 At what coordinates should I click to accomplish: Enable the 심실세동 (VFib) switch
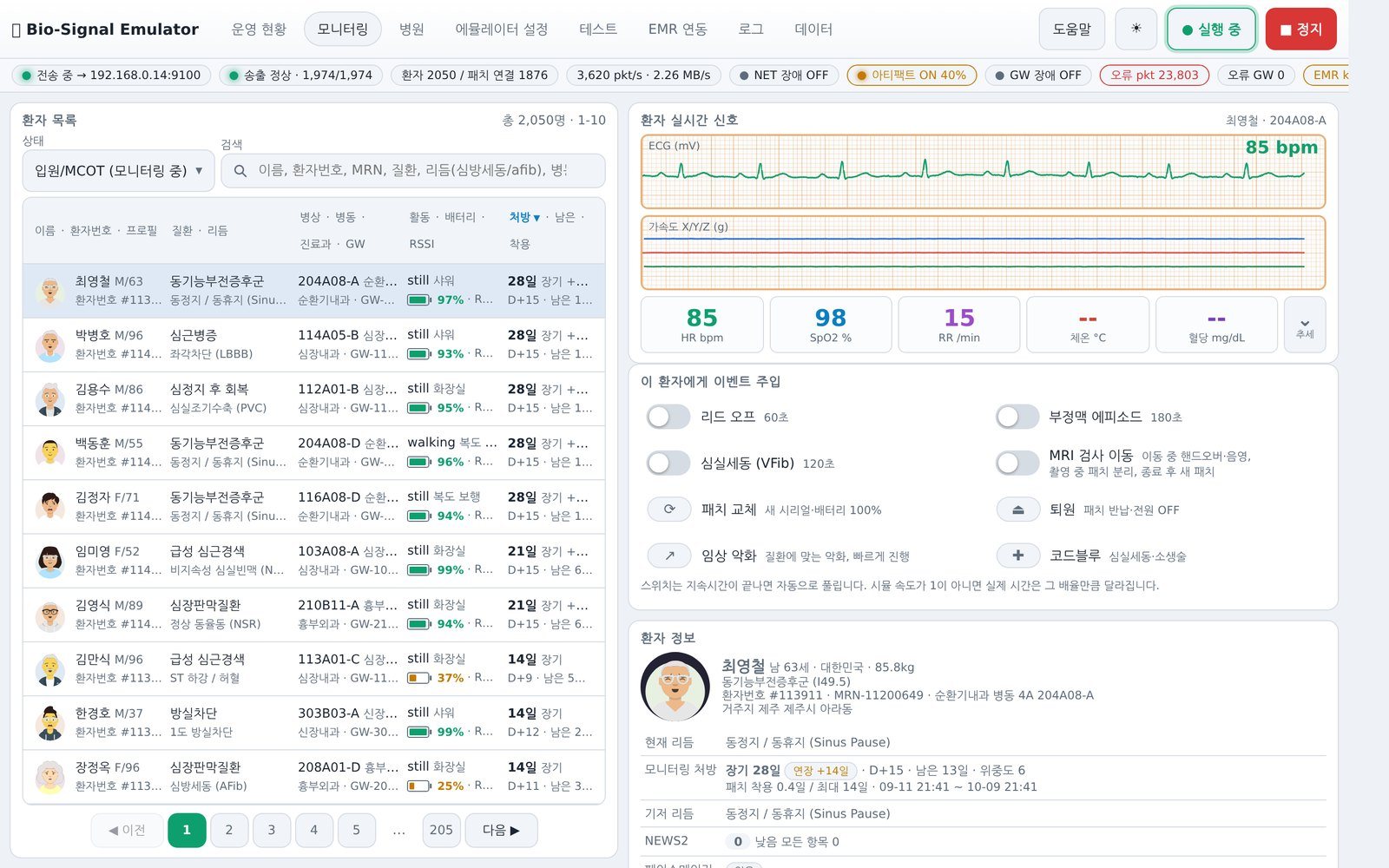tap(668, 464)
